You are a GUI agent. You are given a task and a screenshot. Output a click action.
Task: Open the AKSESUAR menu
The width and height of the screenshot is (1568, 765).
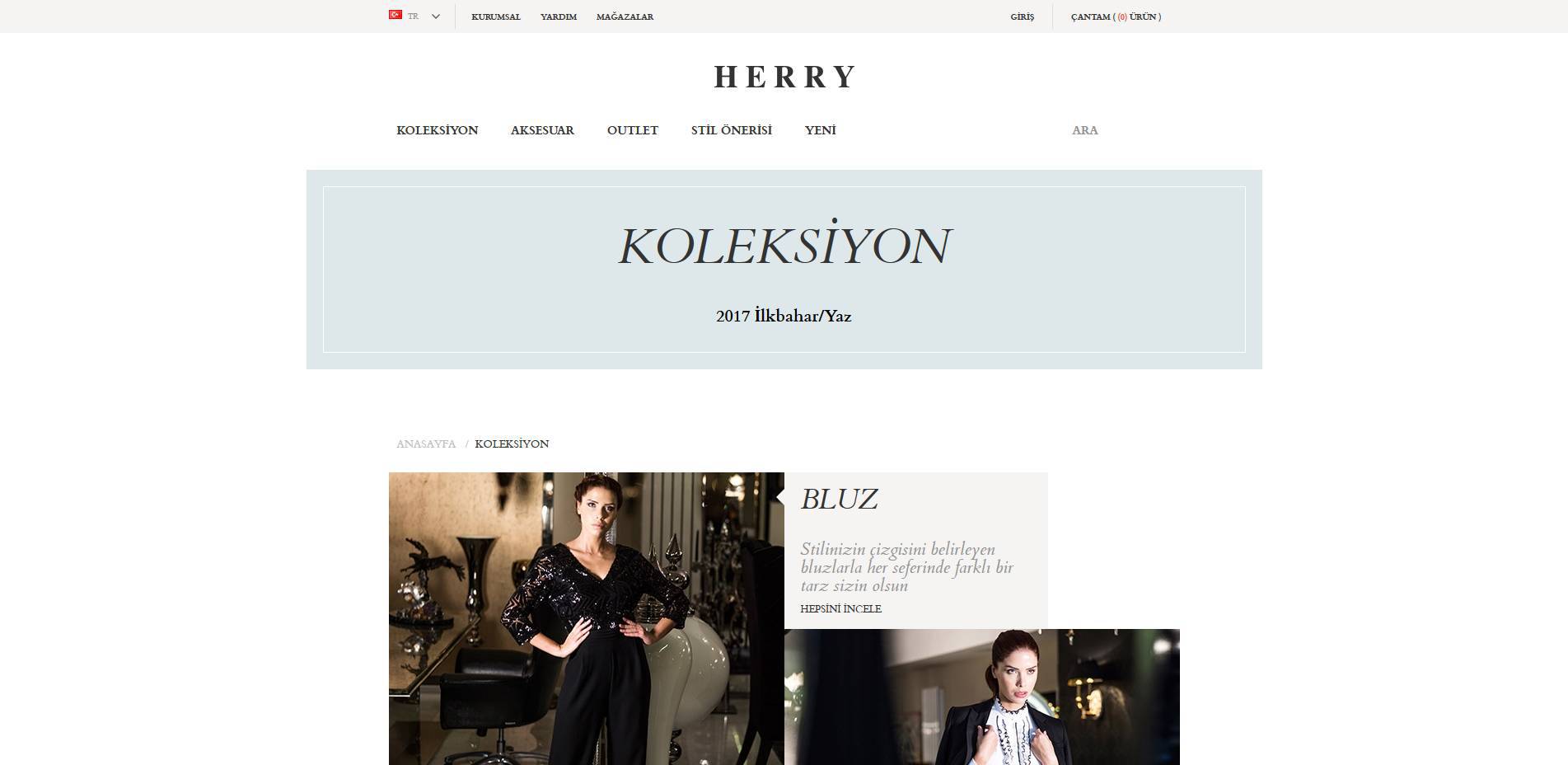542,130
